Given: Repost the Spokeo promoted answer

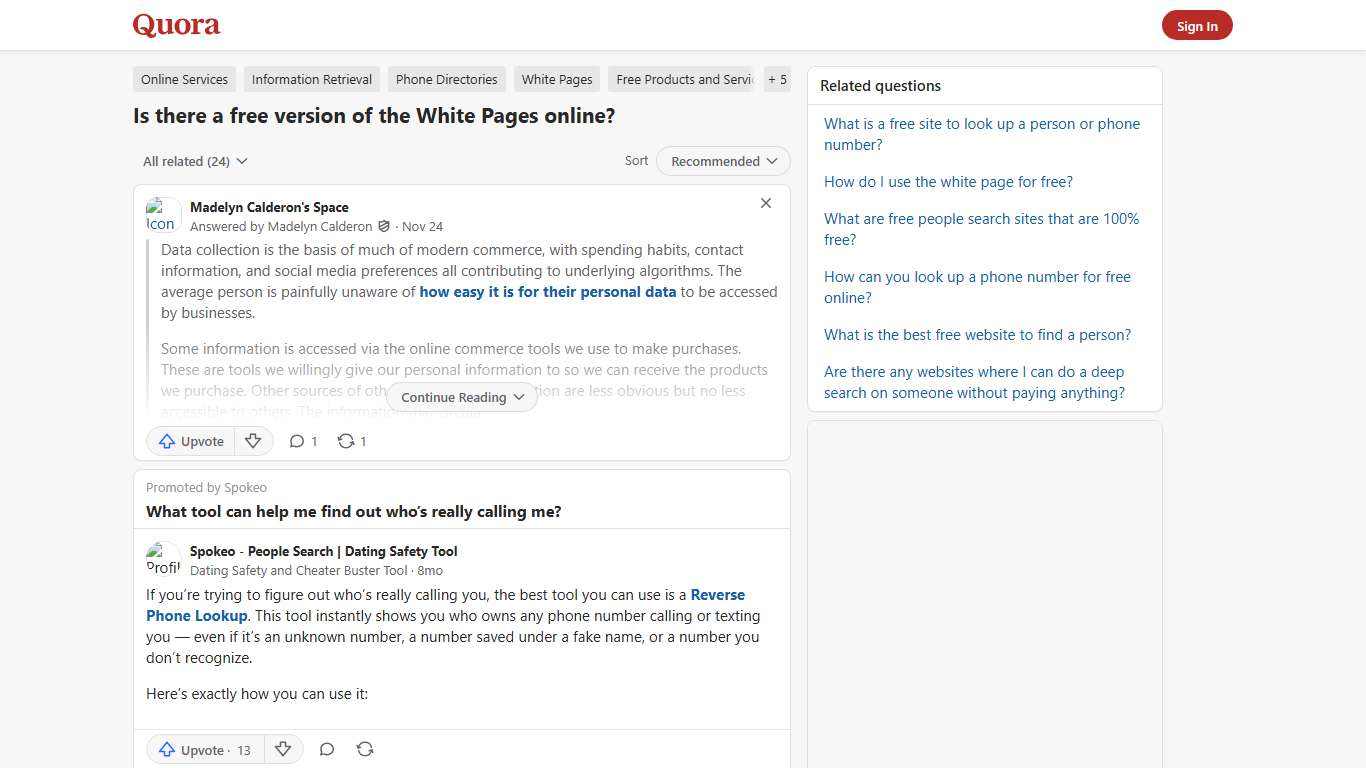Looking at the screenshot, I should (365, 749).
